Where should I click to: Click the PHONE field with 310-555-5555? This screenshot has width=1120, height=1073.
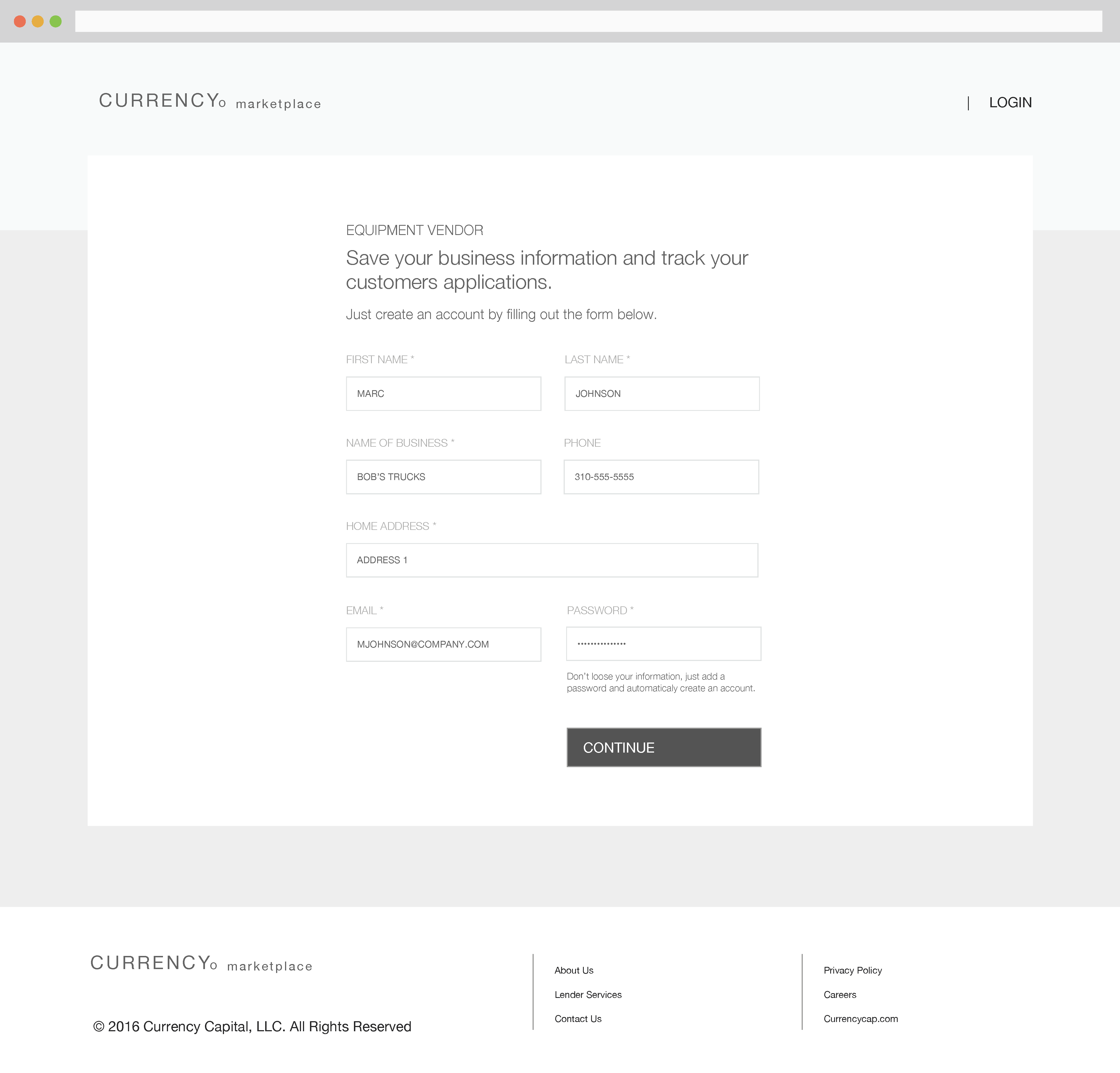(x=661, y=477)
